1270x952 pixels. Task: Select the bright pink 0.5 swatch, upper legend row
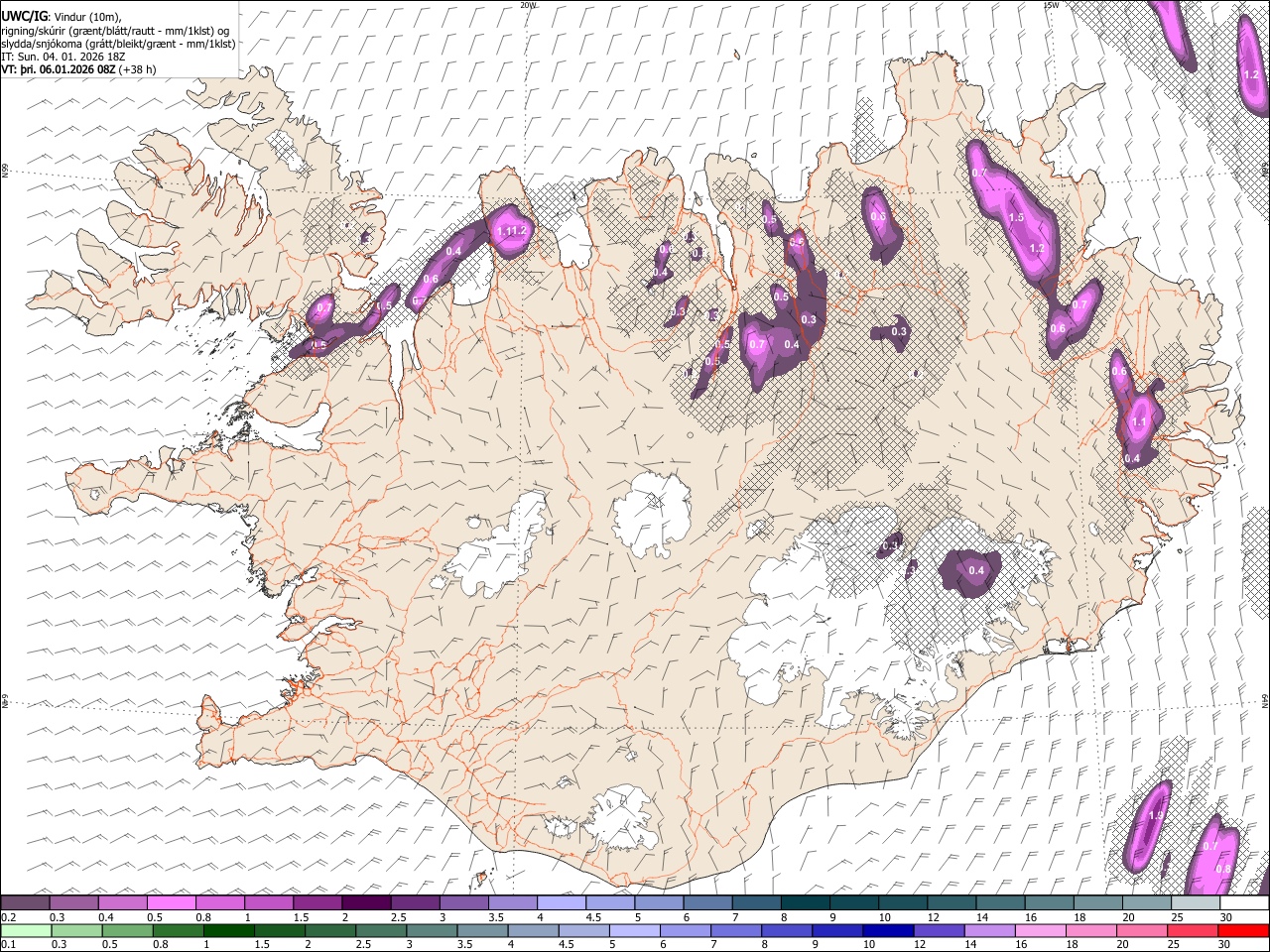click(171, 902)
